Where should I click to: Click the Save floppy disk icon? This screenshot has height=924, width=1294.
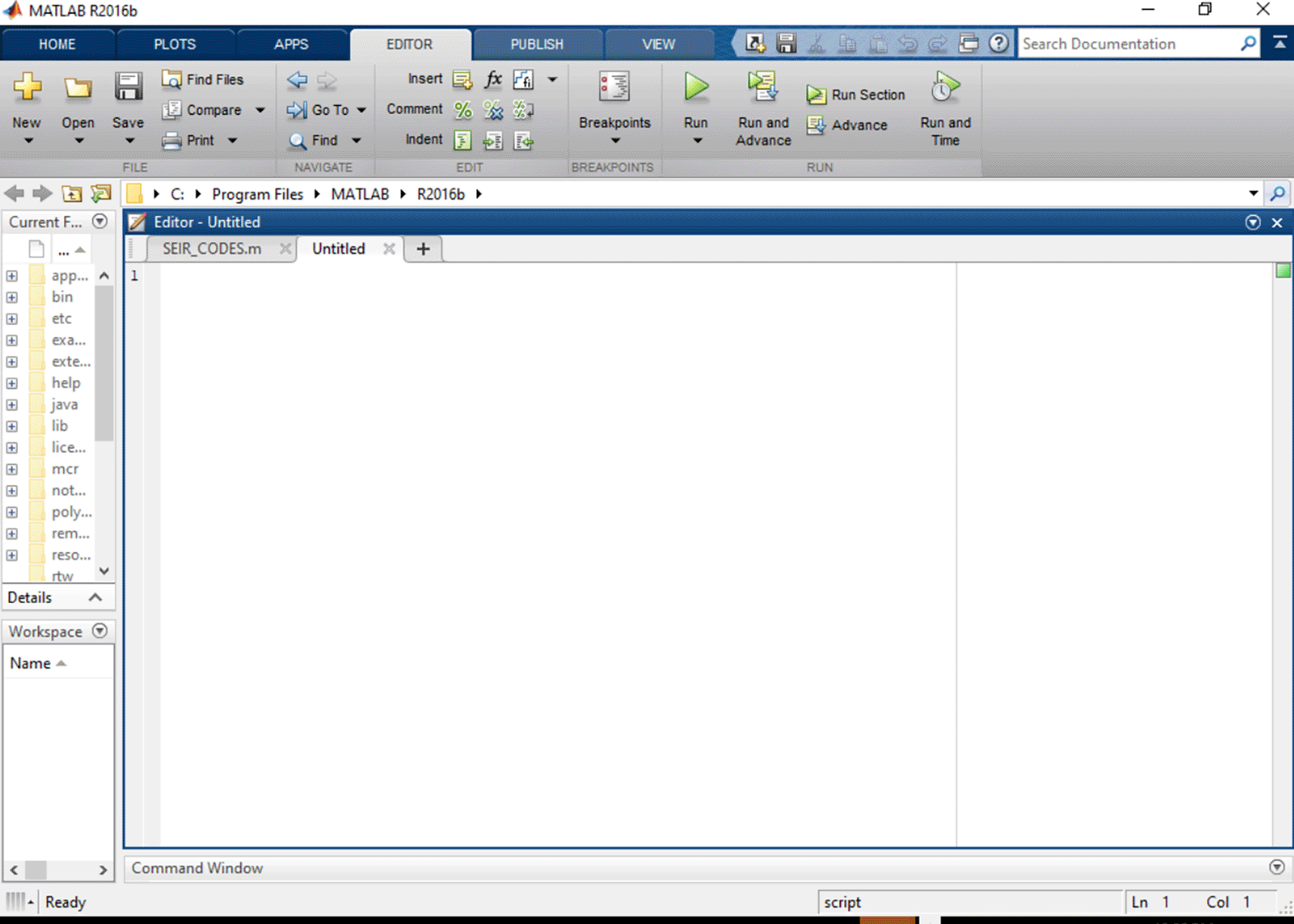tap(128, 88)
